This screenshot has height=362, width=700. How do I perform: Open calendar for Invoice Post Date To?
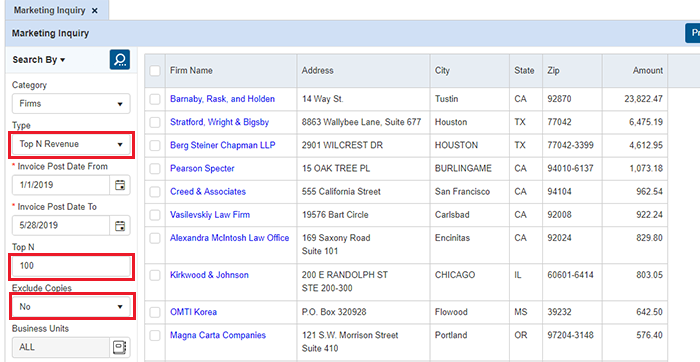[120, 225]
